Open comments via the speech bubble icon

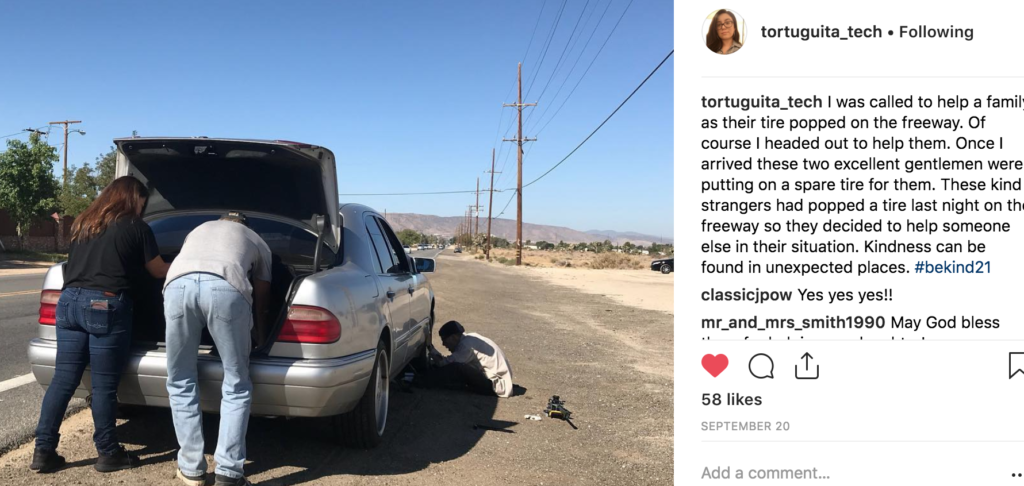tap(761, 366)
